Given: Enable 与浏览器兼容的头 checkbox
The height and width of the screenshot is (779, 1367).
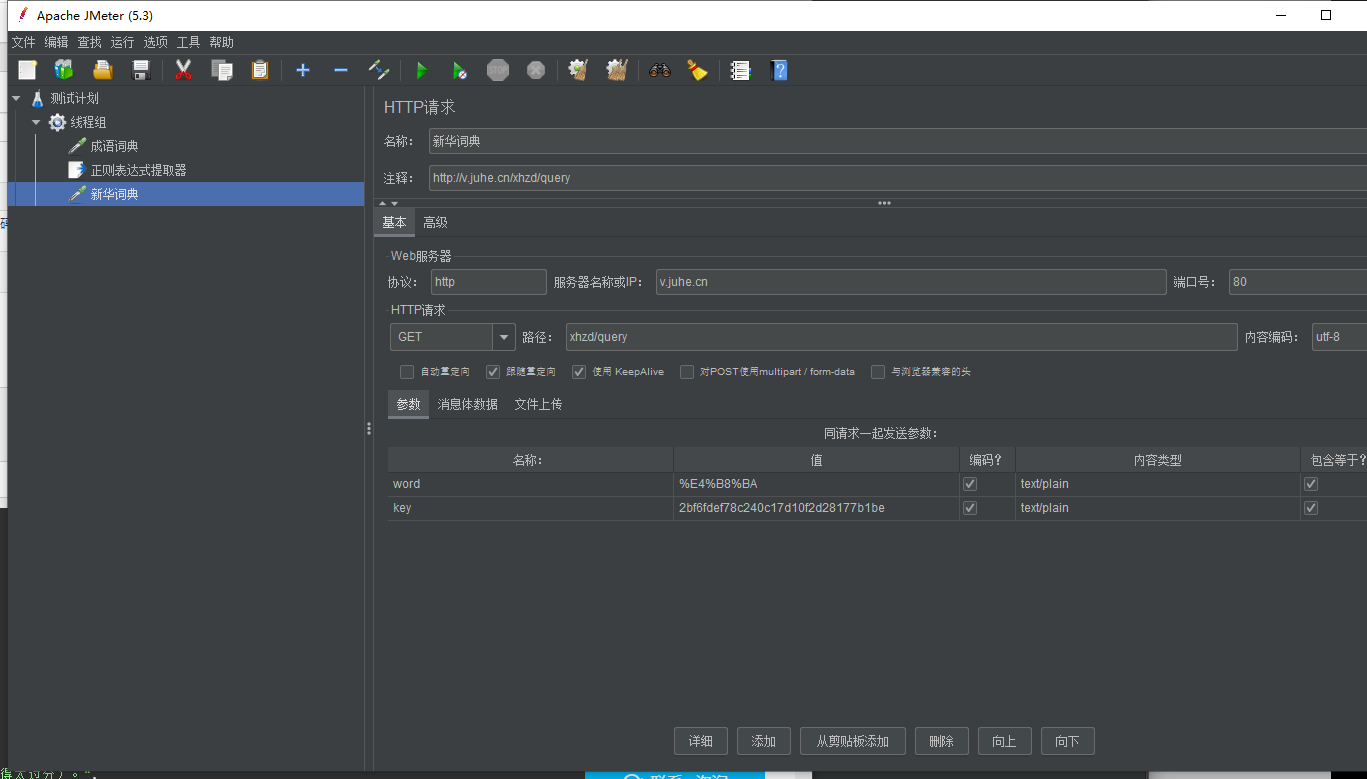Looking at the screenshot, I should pyautogui.click(x=878, y=372).
